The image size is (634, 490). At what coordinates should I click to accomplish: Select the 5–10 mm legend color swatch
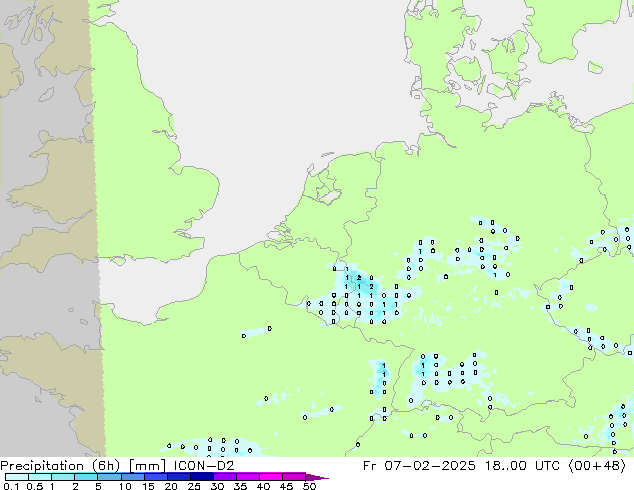[109, 477]
